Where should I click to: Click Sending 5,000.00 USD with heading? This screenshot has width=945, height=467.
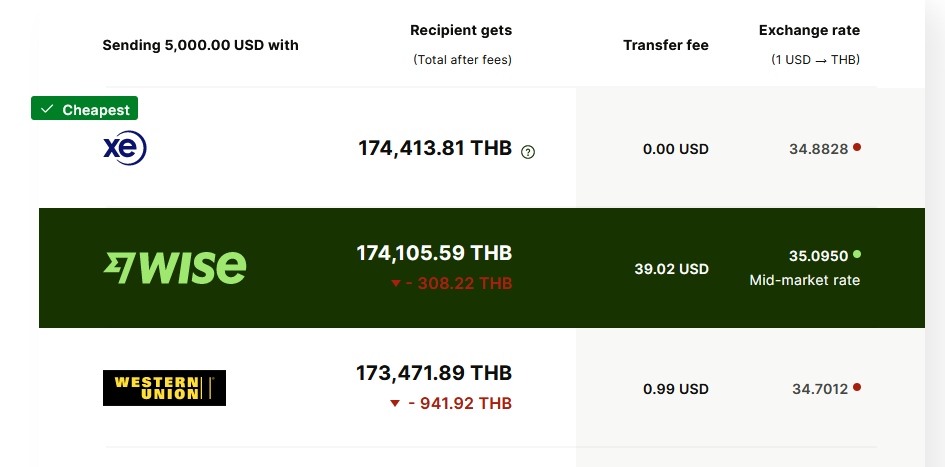point(201,45)
